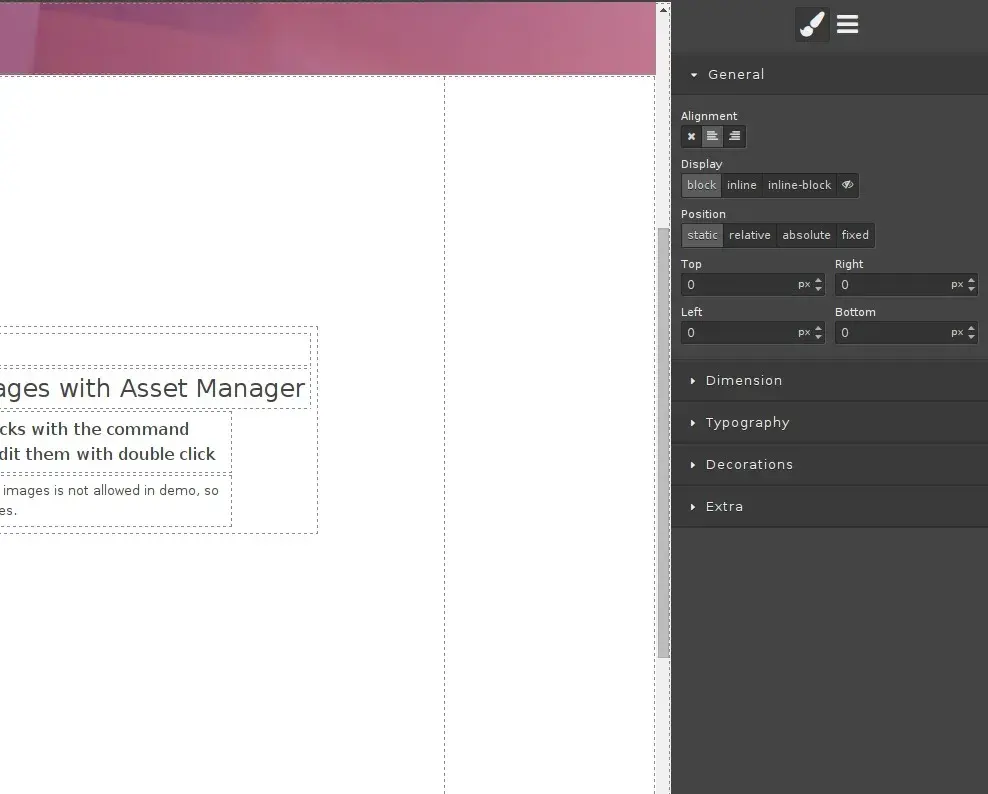This screenshot has width=988, height=794.
Task: Expand the Typography section
Action: 829,423
